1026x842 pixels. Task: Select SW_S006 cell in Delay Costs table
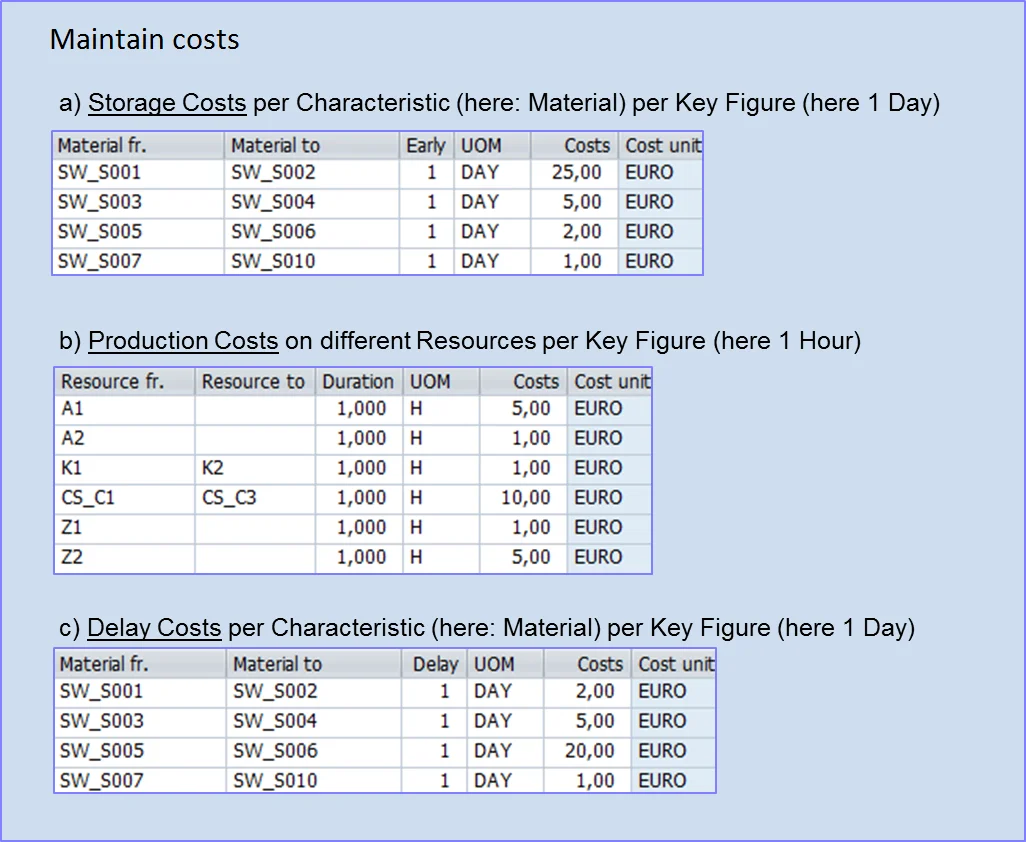click(314, 750)
